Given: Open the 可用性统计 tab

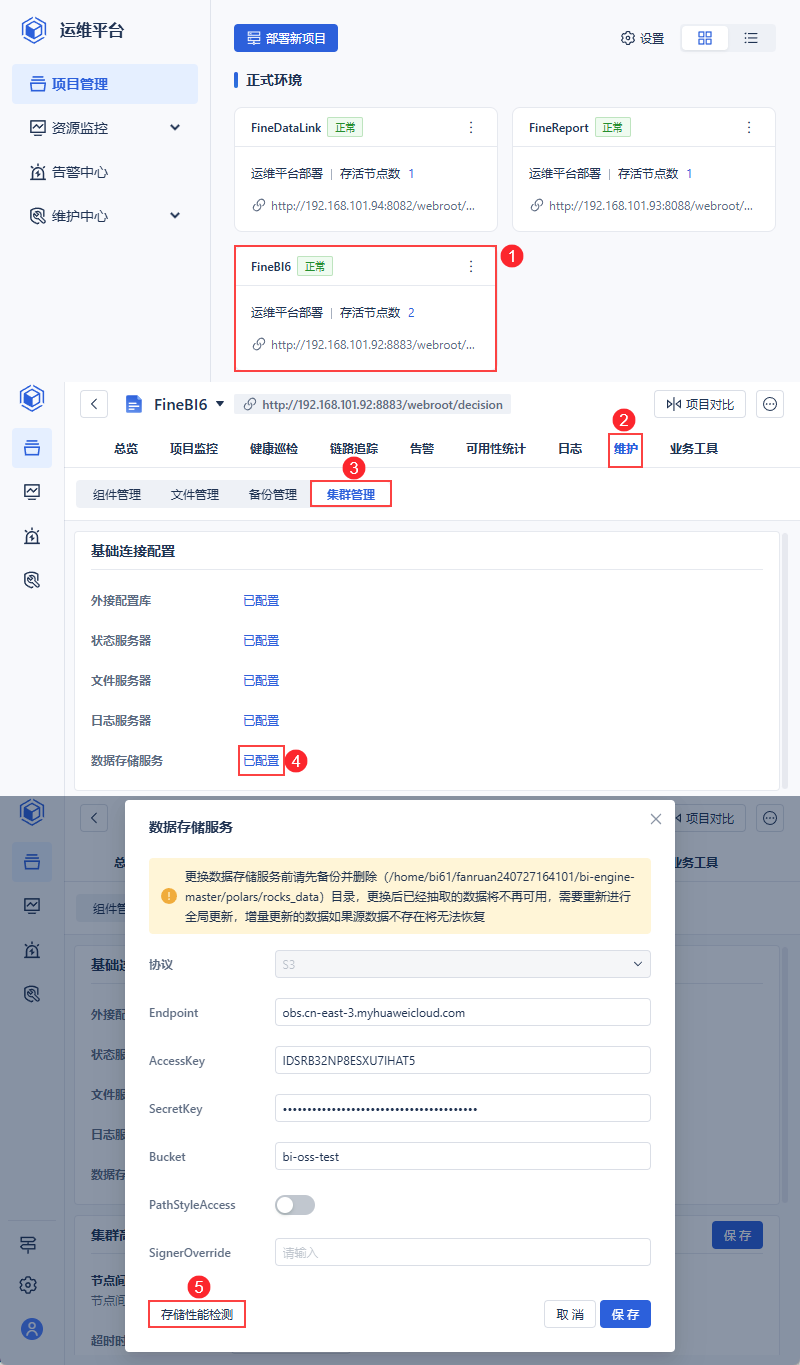Looking at the screenshot, I should tap(496, 449).
